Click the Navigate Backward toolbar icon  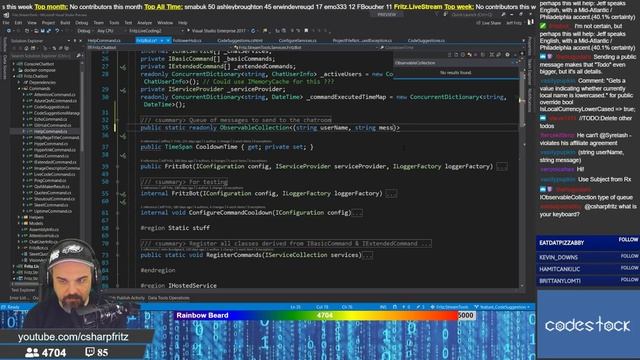[9, 31]
